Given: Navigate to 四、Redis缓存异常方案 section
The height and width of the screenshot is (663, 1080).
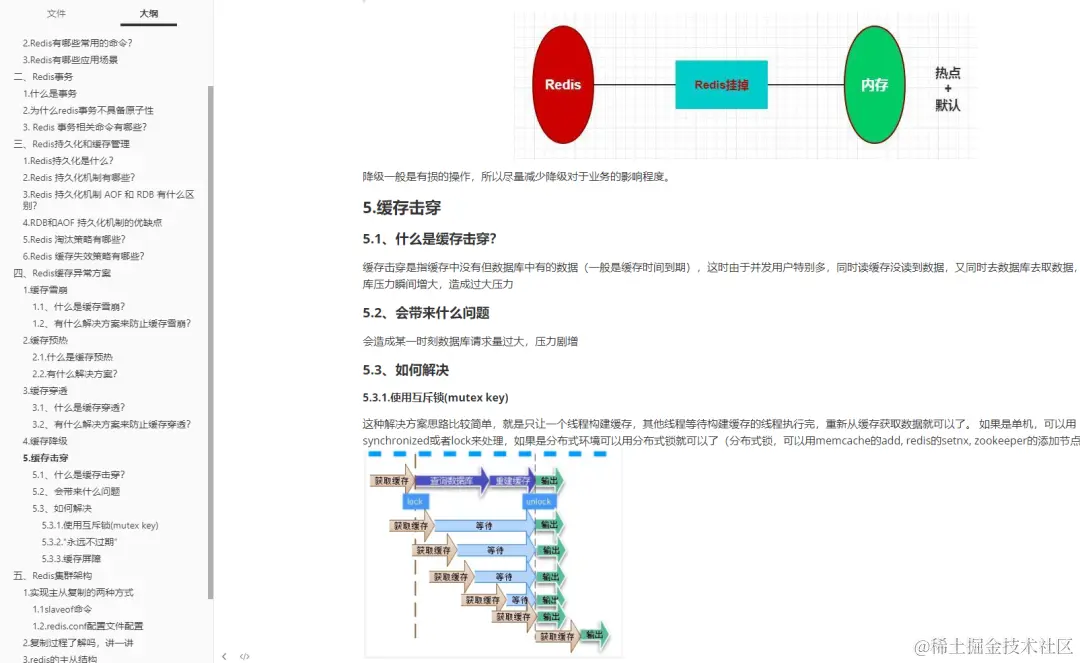Looking at the screenshot, I should pyautogui.click(x=62, y=273).
